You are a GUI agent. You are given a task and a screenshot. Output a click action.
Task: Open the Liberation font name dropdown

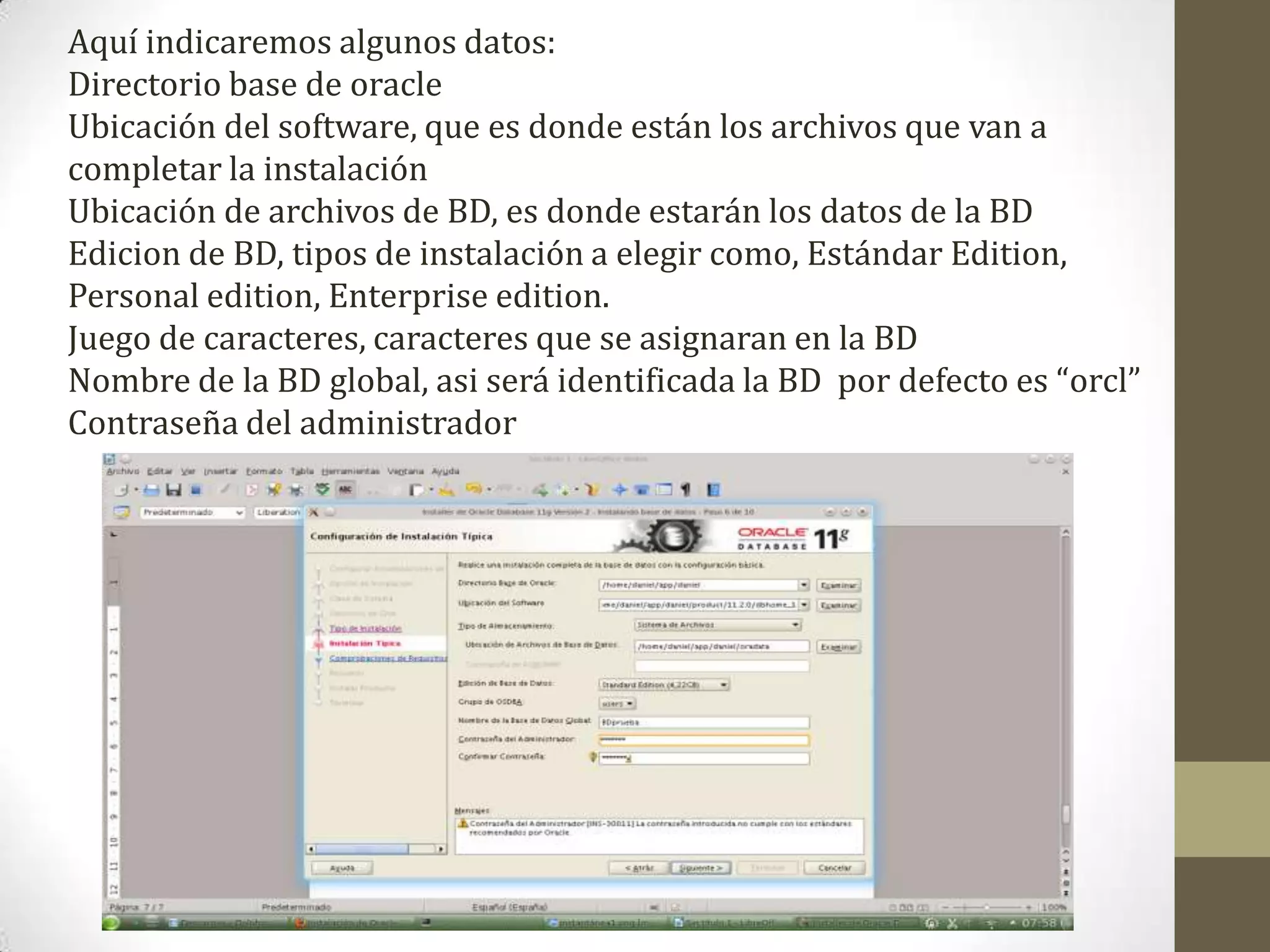[278, 513]
